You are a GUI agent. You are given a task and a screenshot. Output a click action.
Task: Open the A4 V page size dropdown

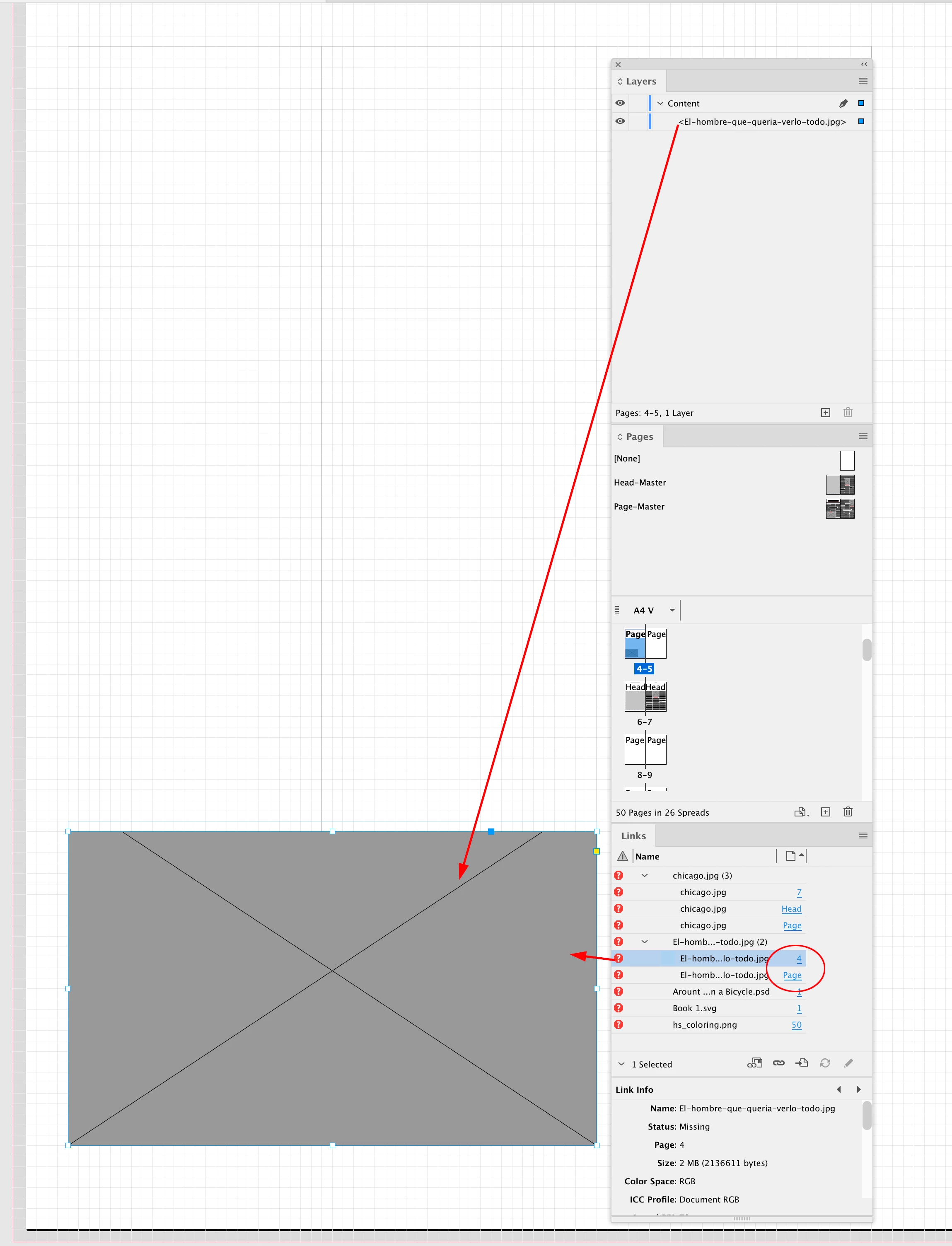pyautogui.click(x=672, y=610)
